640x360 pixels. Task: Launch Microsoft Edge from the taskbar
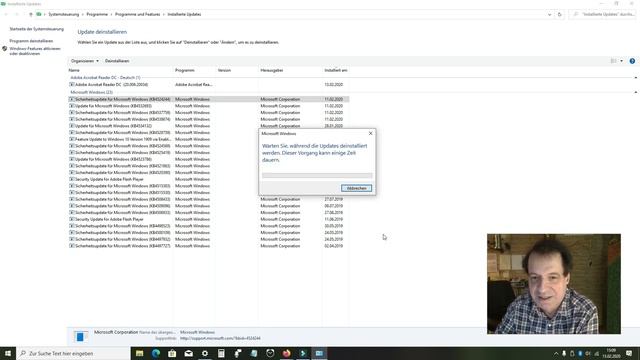(x=156, y=353)
